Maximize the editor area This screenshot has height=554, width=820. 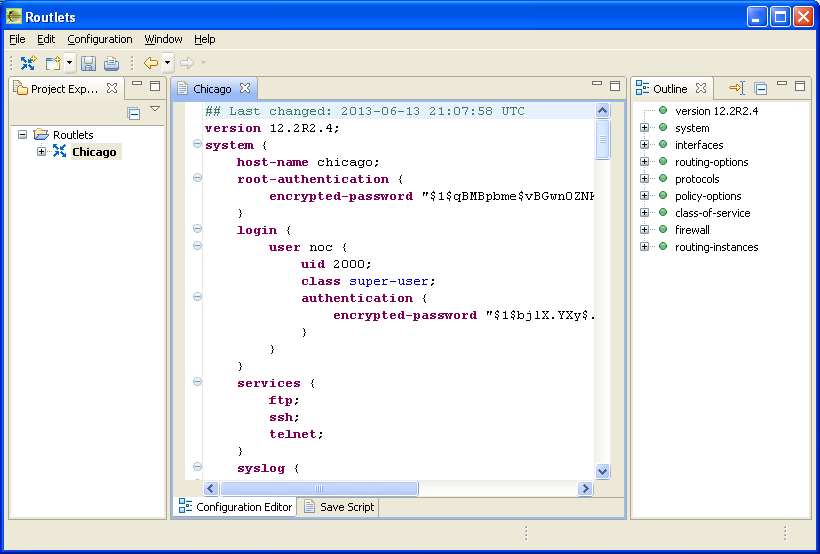(x=615, y=86)
